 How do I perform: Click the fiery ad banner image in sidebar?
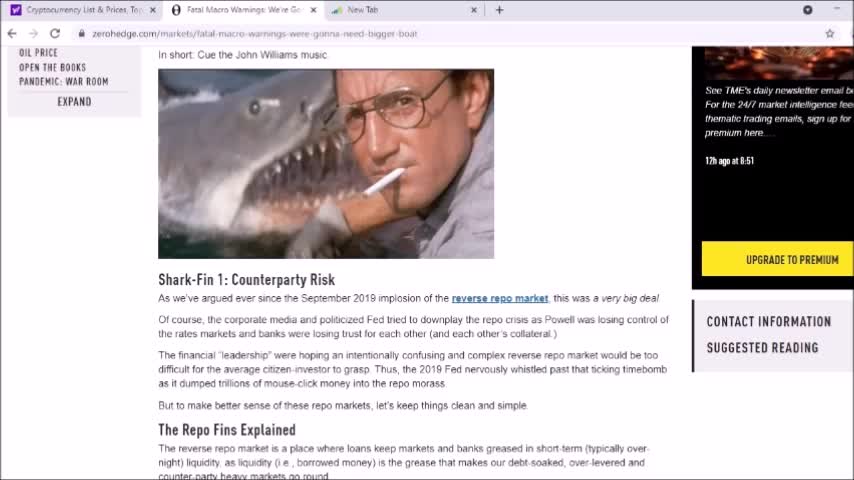779,63
